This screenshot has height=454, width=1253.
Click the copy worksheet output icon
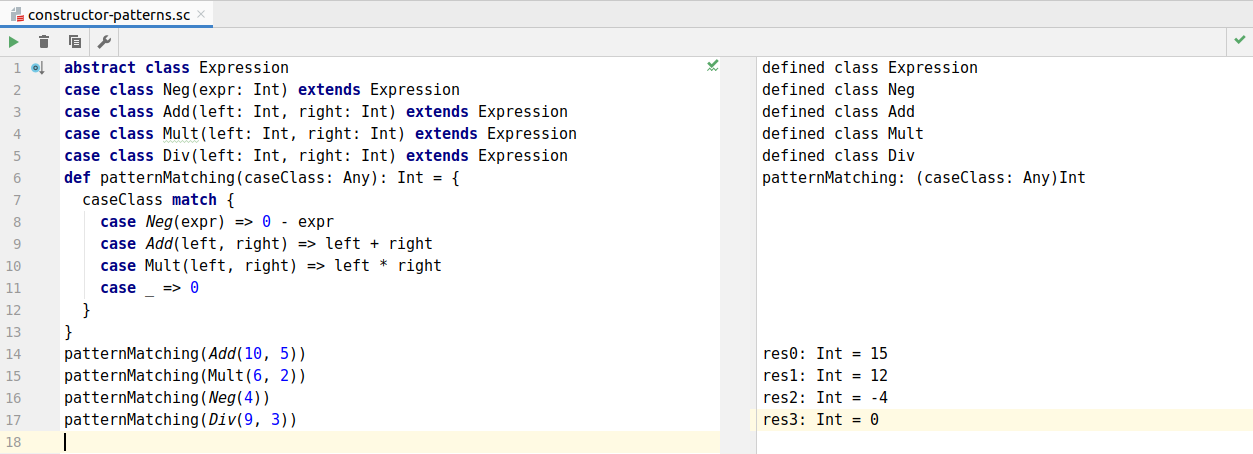pyautogui.click(x=74, y=41)
